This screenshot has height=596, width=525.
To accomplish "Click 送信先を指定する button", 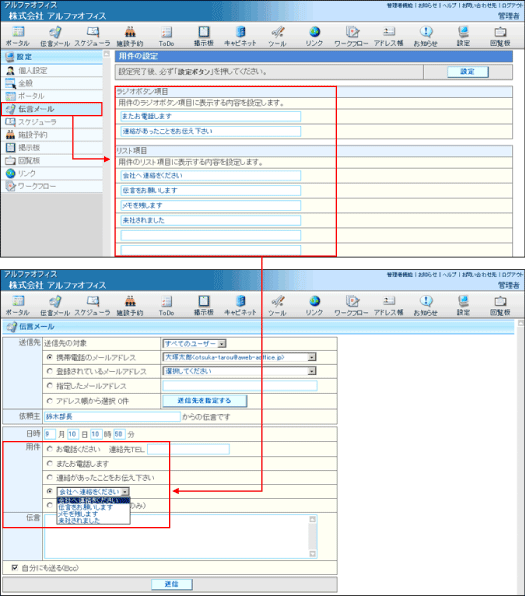I will point(205,401).
